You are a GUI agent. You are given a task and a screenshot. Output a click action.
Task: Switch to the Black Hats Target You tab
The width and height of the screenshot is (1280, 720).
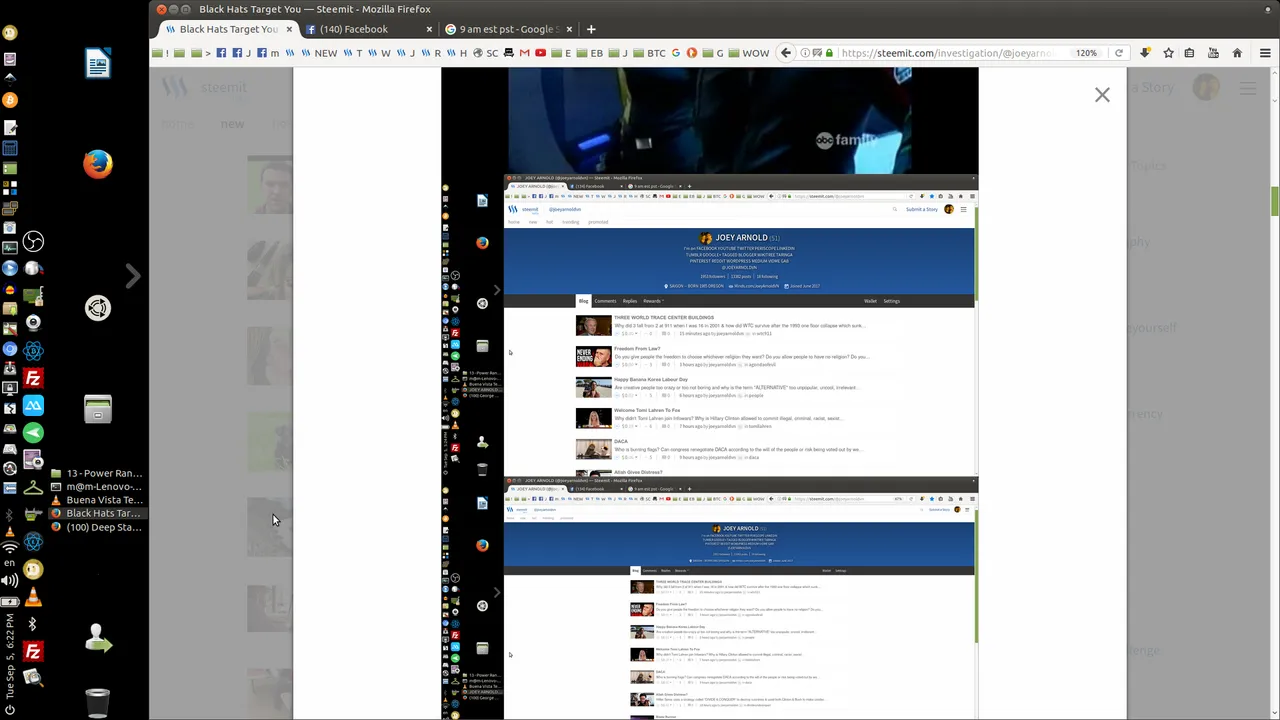(x=228, y=29)
